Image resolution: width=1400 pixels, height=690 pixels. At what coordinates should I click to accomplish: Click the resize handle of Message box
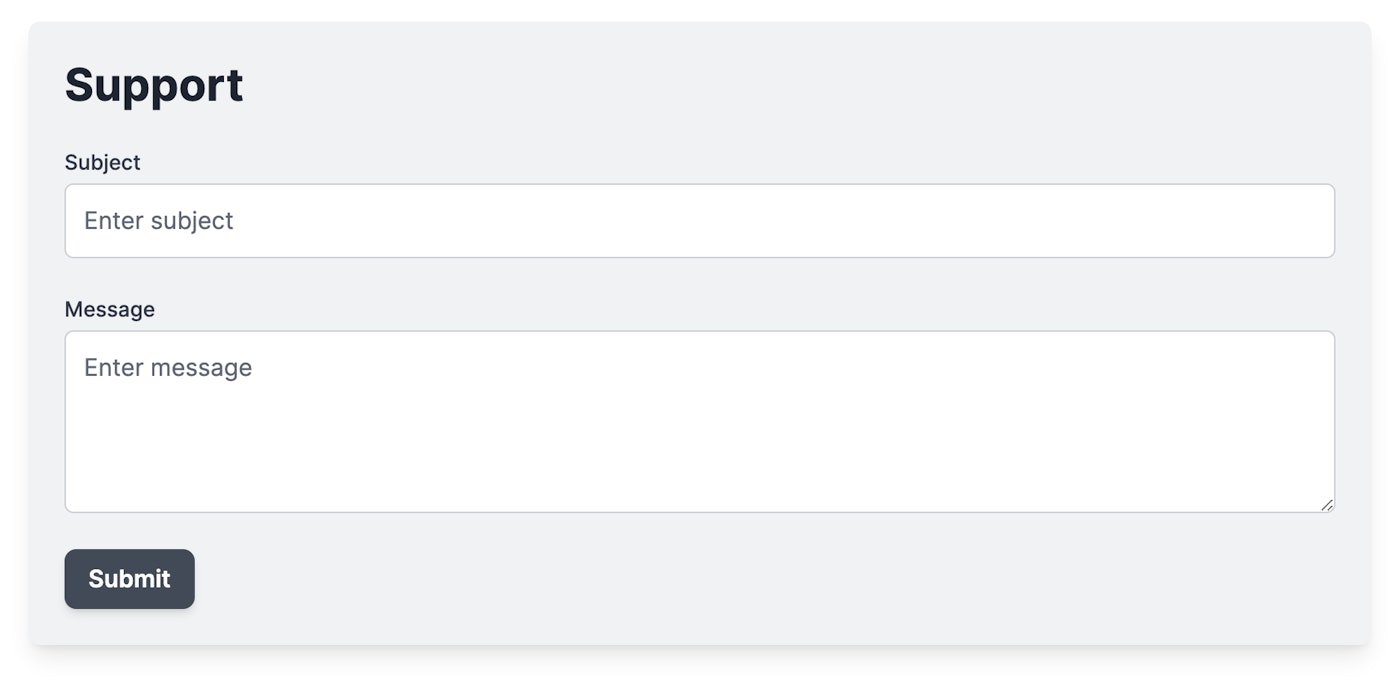click(x=1326, y=505)
